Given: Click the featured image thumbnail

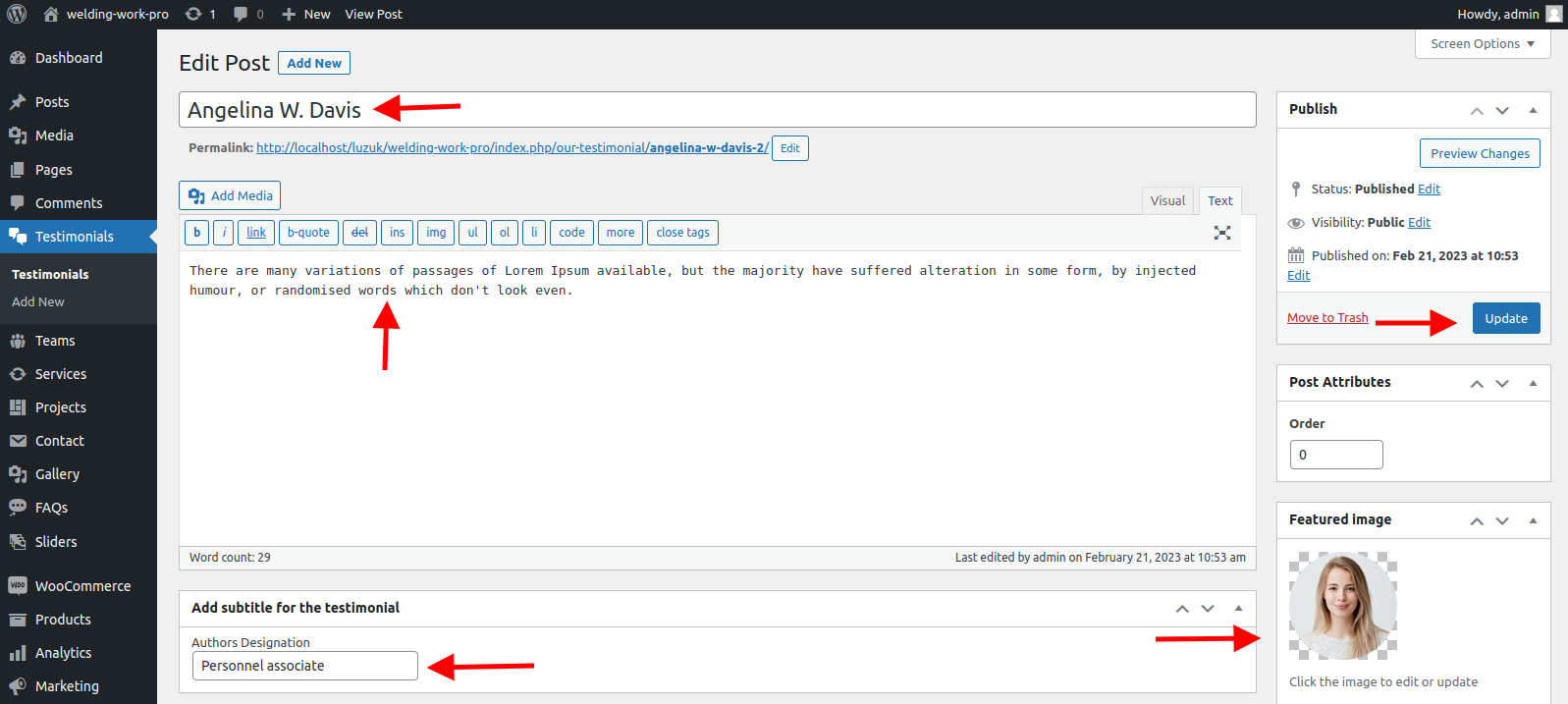Looking at the screenshot, I should click(x=1342, y=605).
